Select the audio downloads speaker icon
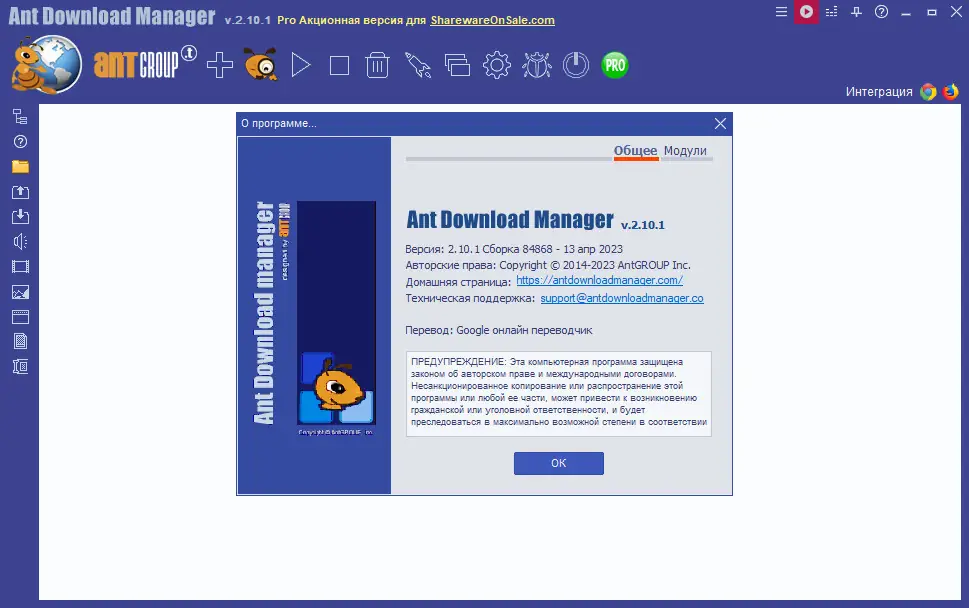This screenshot has width=969, height=608. tap(17, 241)
